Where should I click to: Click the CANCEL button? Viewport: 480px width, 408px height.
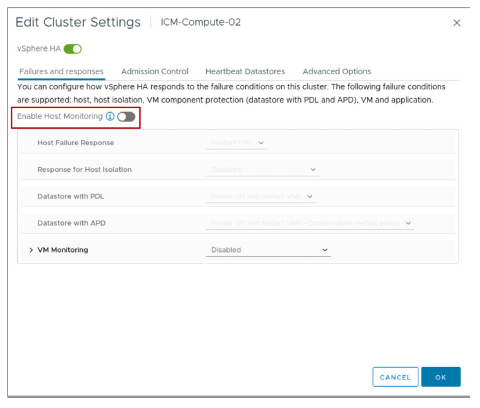pyautogui.click(x=395, y=377)
